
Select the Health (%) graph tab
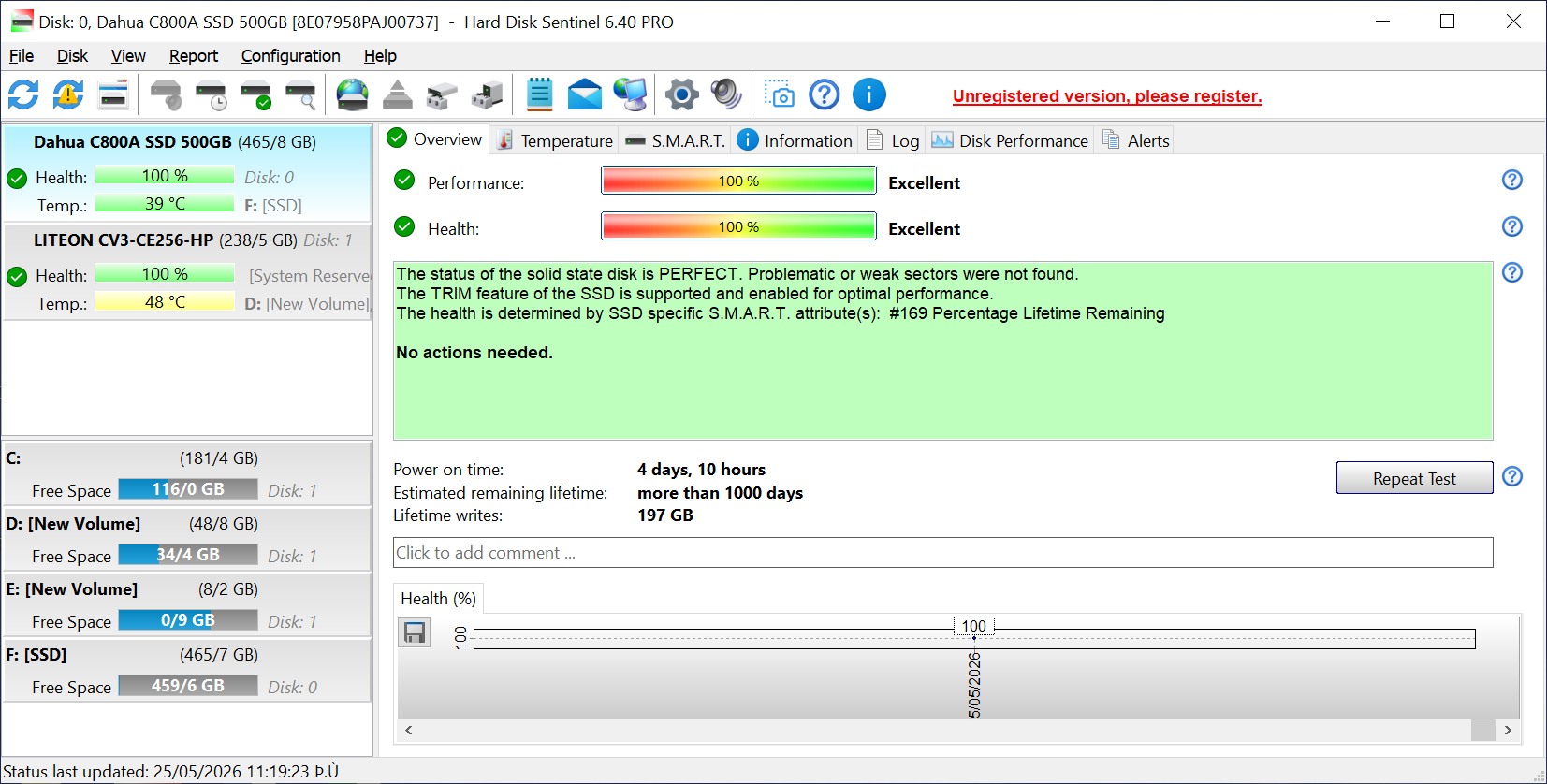[x=439, y=599]
